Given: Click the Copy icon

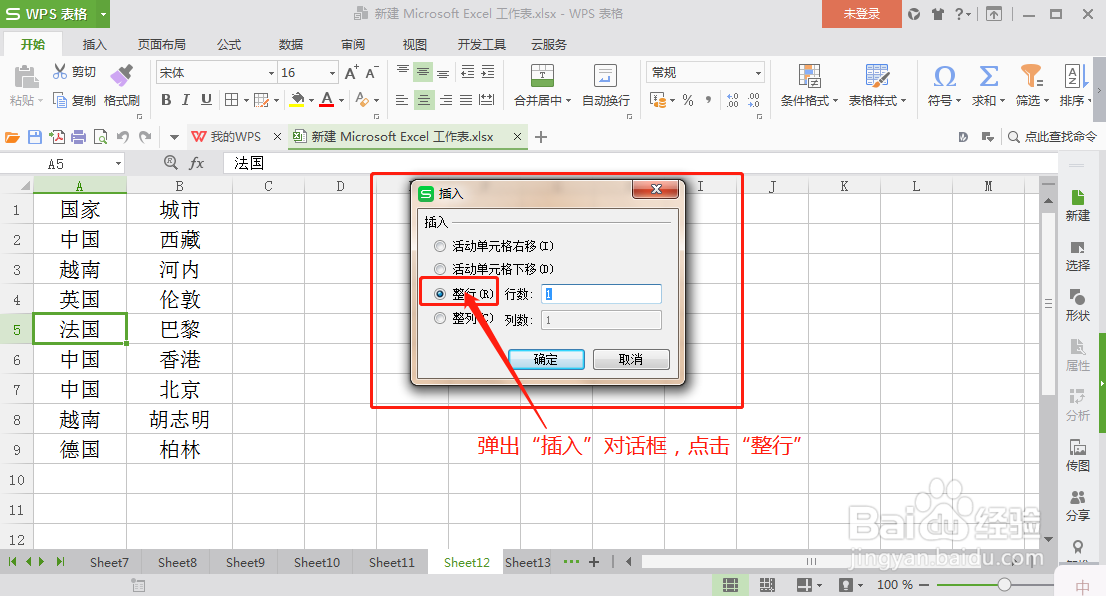Looking at the screenshot, I should (x=60, y=100).
